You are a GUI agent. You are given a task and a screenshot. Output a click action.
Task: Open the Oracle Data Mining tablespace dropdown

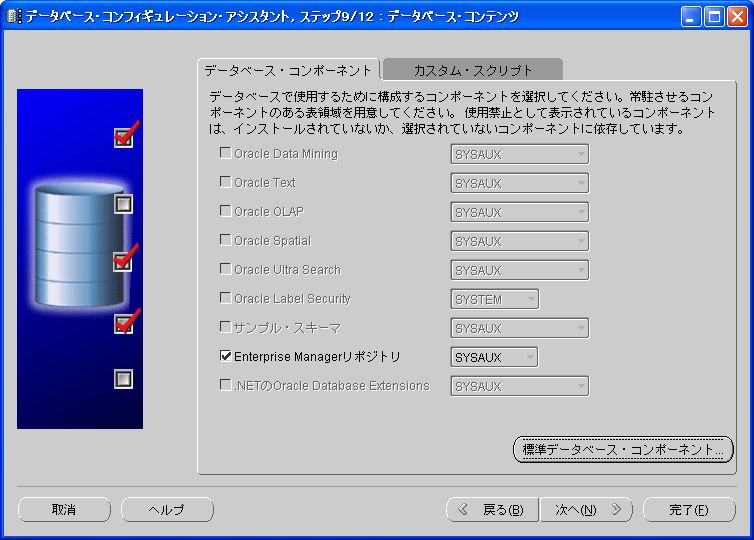tap(519, 154)
